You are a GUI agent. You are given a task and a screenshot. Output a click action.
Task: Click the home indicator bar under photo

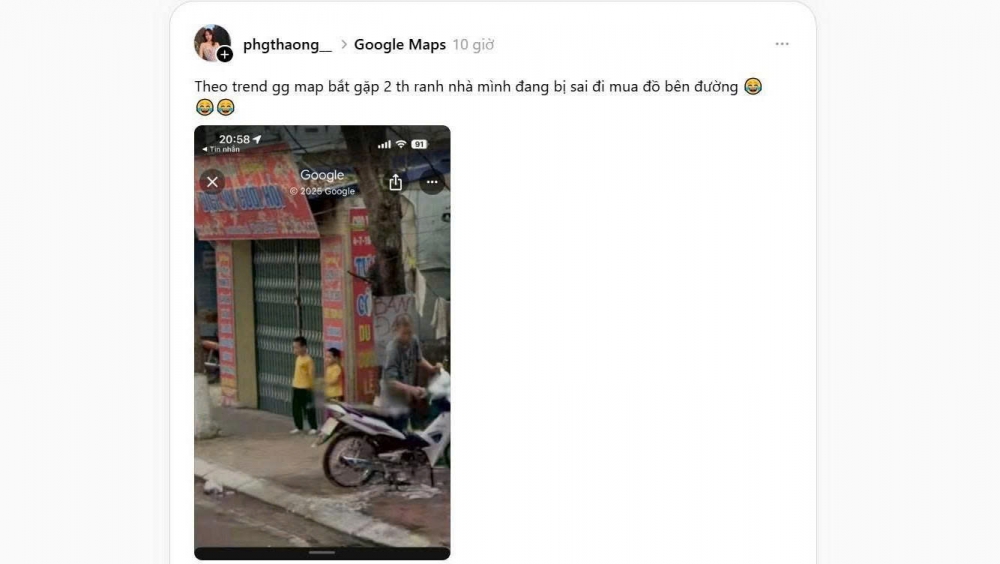(x=322, y=553)
